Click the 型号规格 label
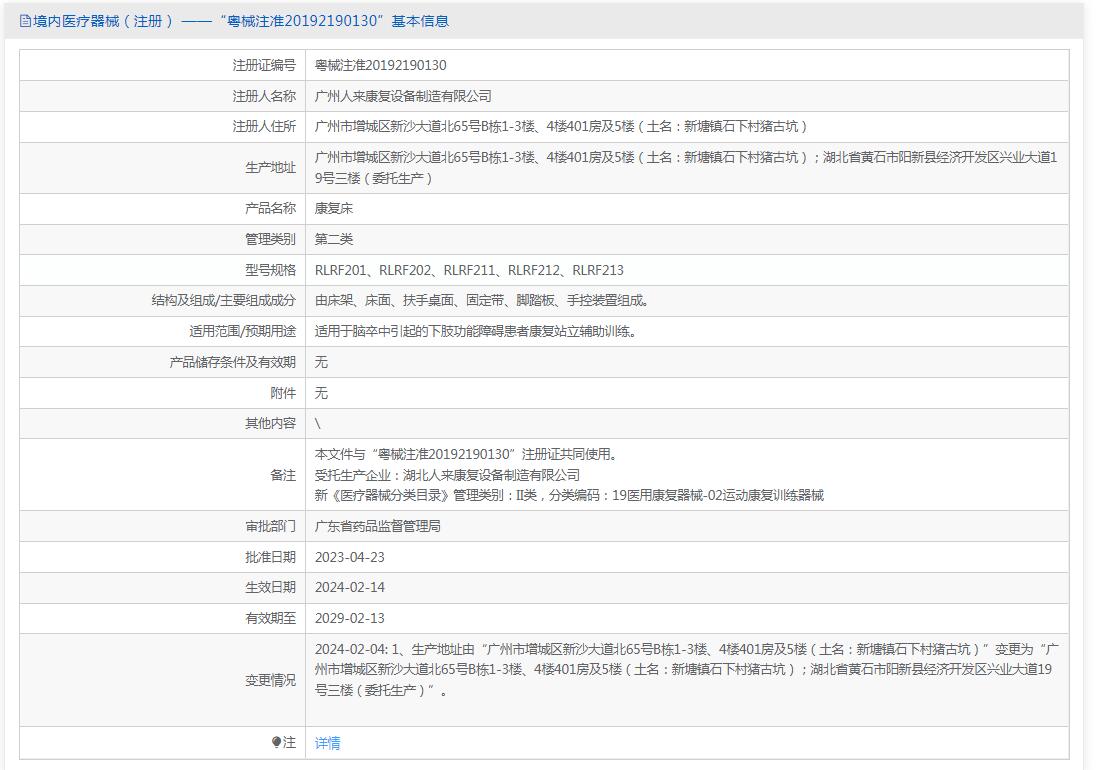This screenshot has width=1111, height=770. tap(270, 270)
